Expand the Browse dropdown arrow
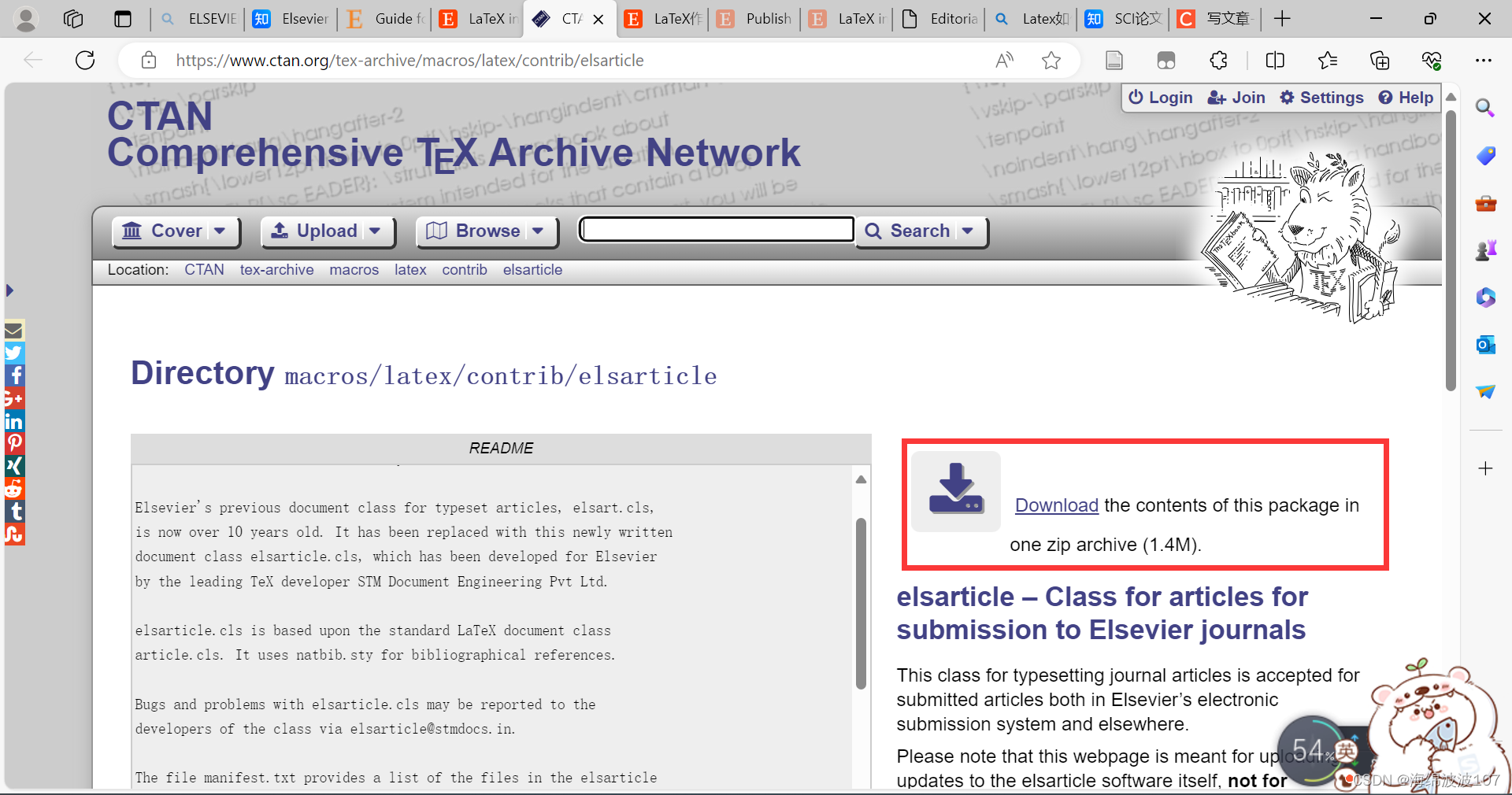This screenshot has height=795, width=1512. [x=538, y=231]
